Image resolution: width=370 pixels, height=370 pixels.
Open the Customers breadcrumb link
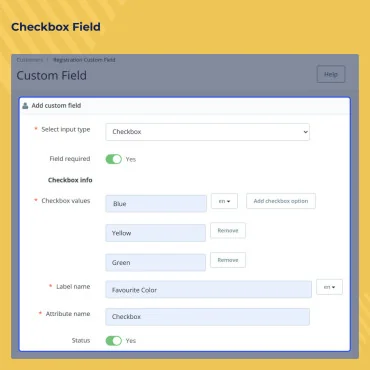(x=30, y=60)
